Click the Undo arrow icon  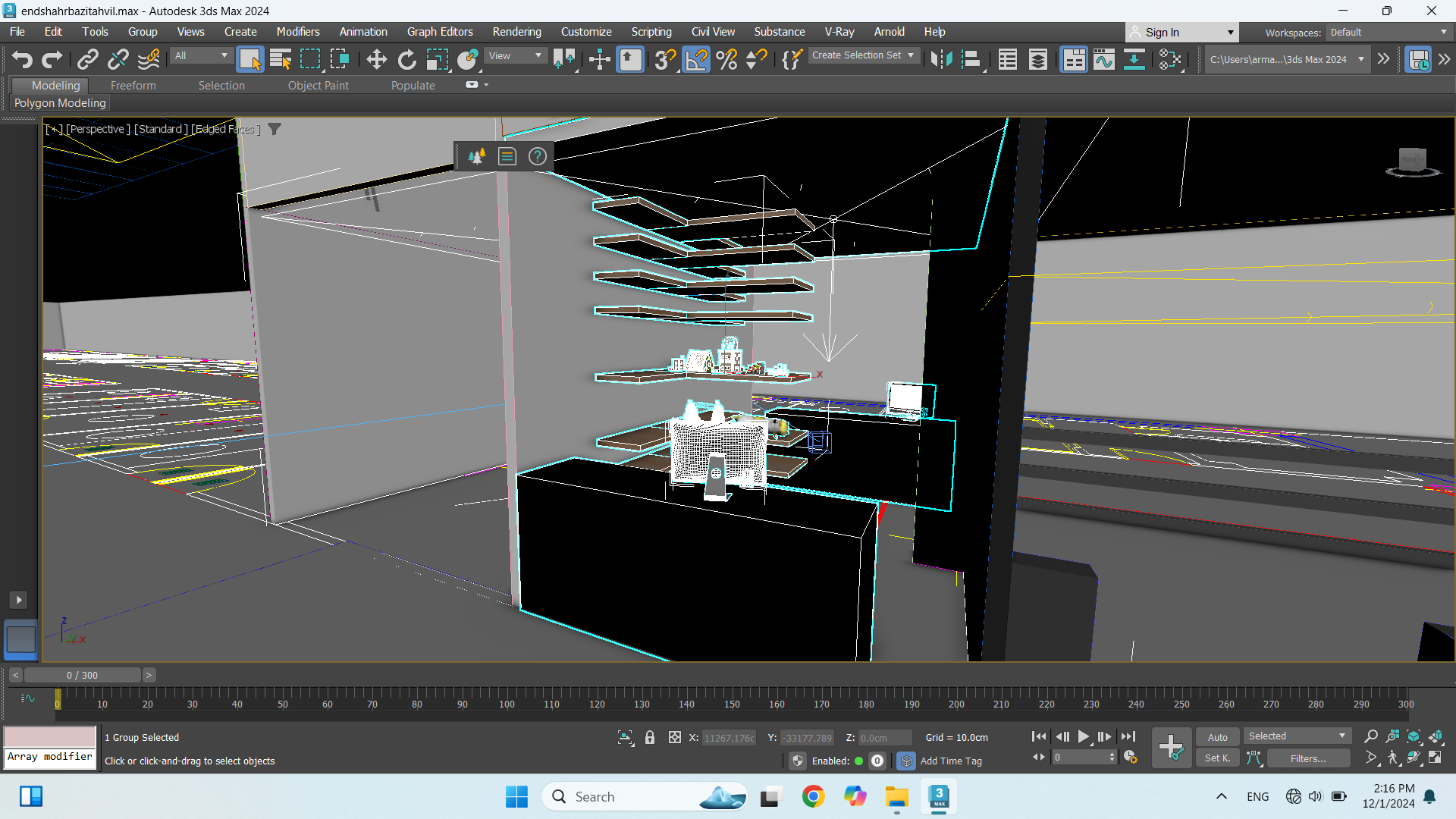click(x=22, y=59)
